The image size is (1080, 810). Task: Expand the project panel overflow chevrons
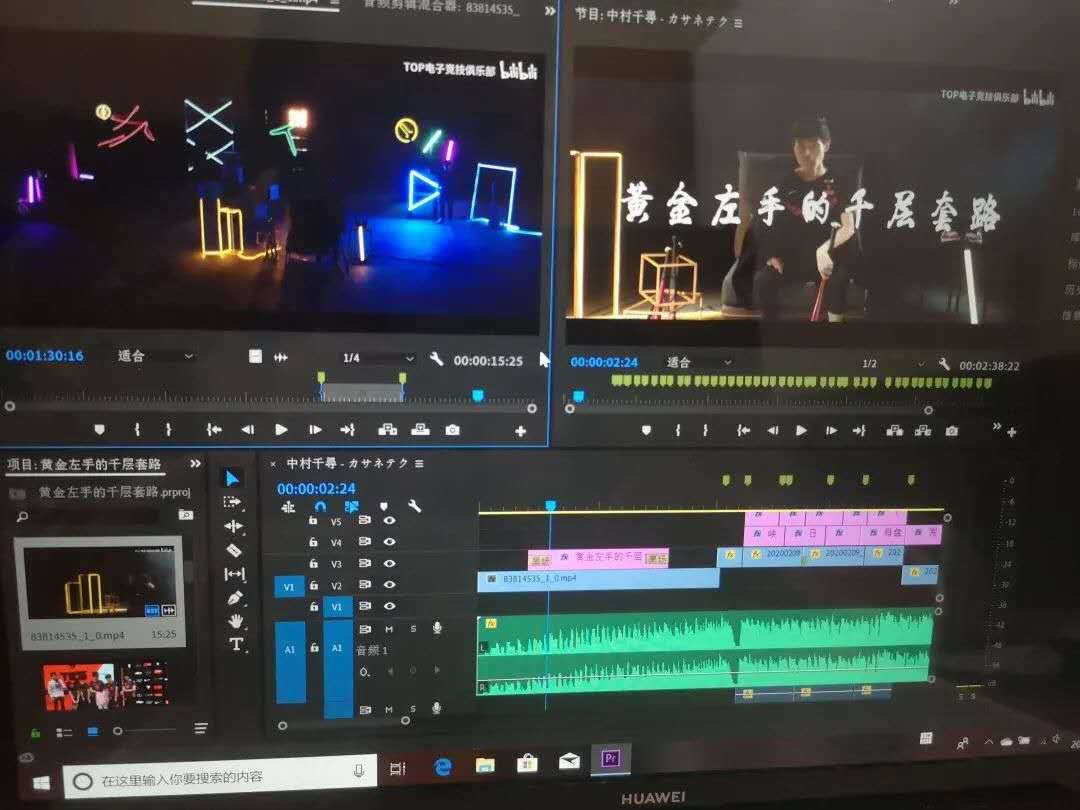coord(195,464)
